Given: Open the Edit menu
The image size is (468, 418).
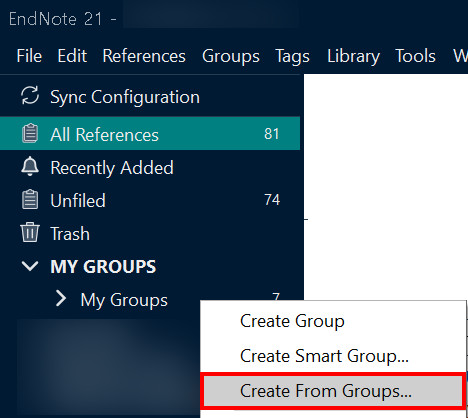Looking at the screenshot, I should click(72, 56).
